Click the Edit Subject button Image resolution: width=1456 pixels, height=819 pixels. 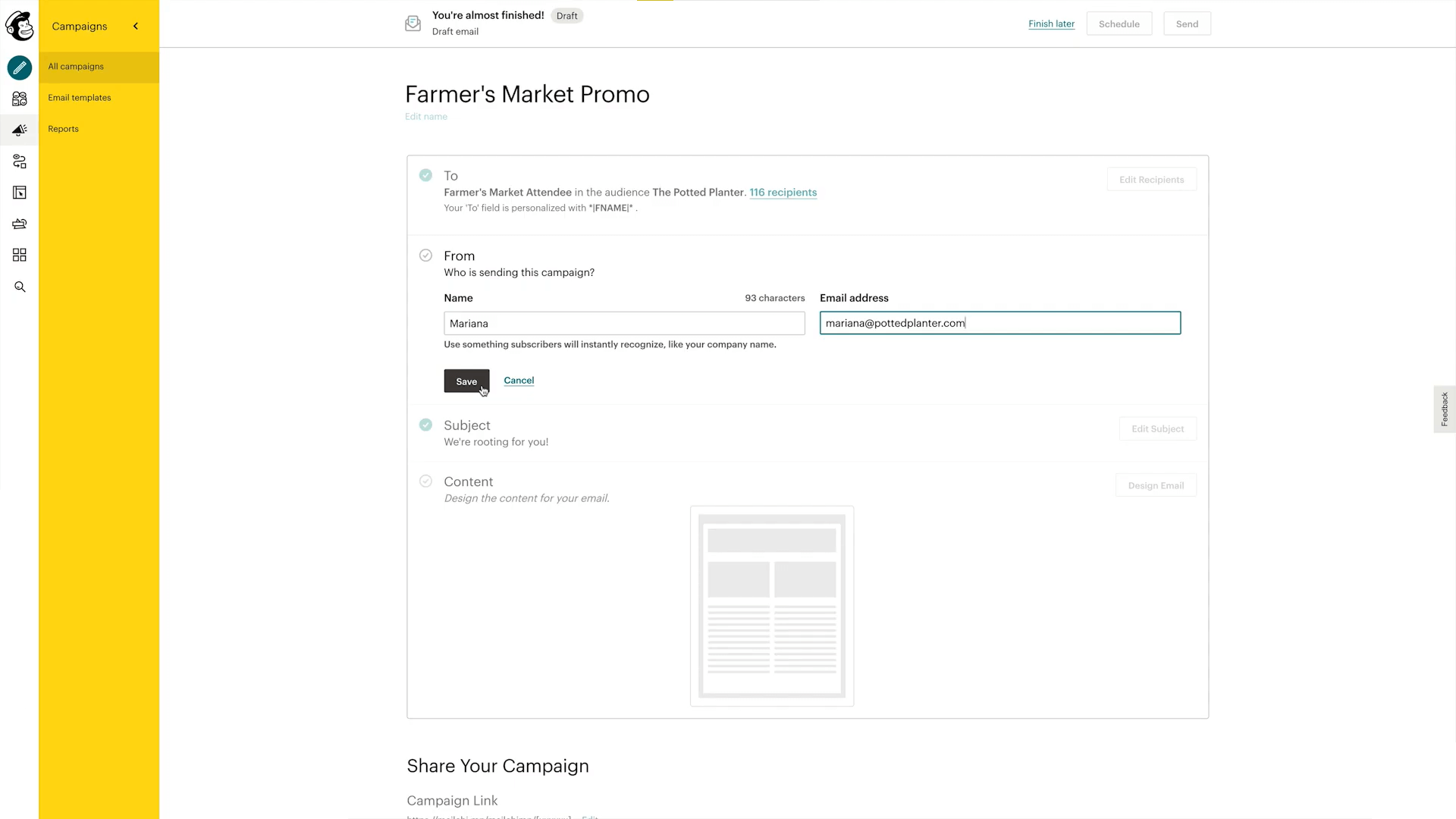[x=1157, y=429]
